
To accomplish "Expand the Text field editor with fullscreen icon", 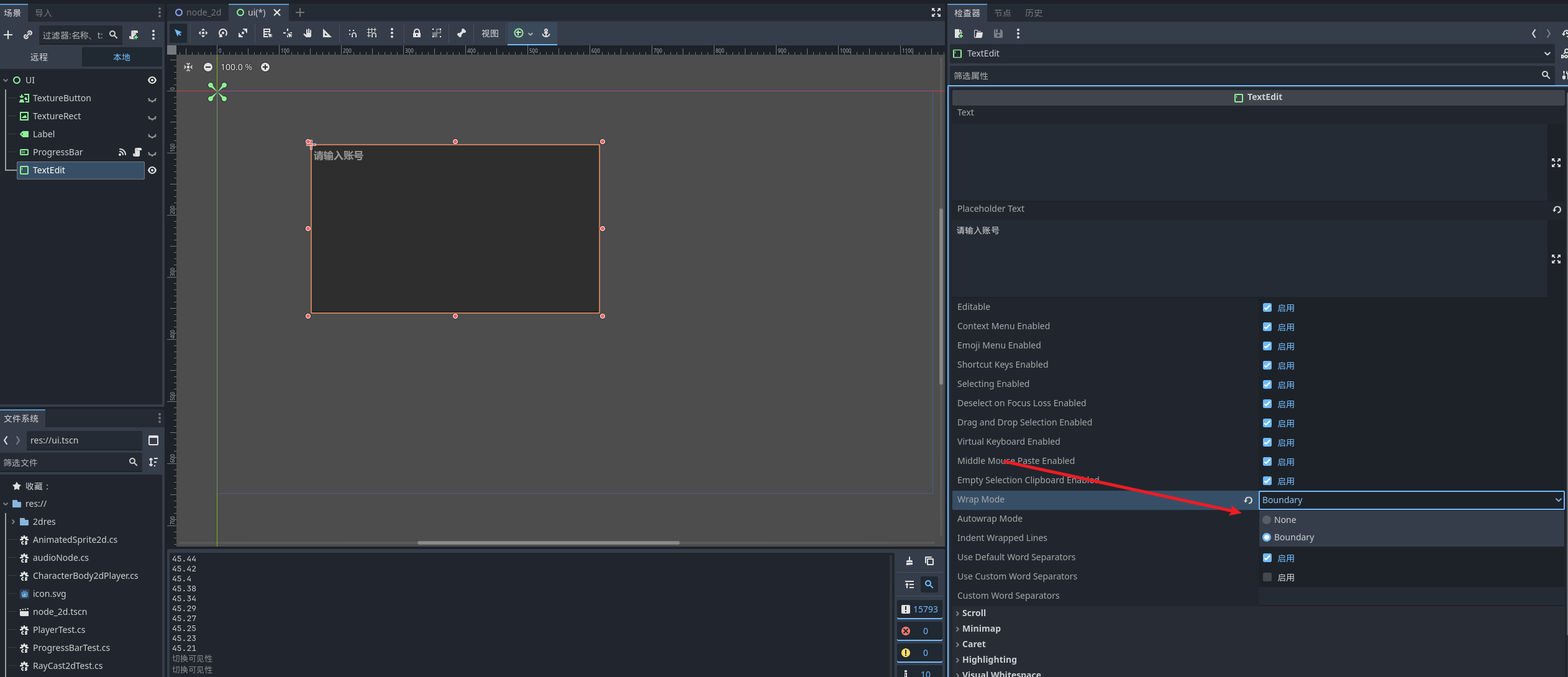I will point(1556,163).
